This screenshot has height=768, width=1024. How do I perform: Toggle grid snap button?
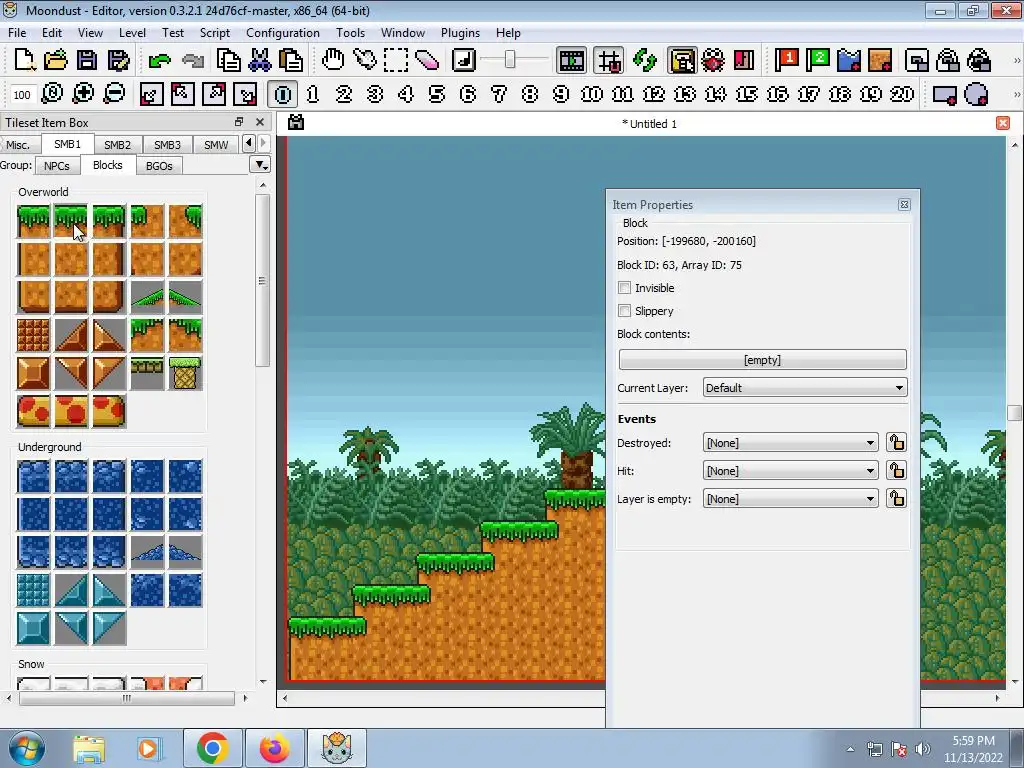pos(609,61)
